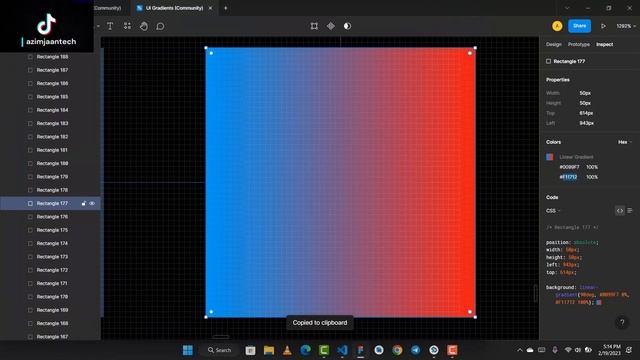Open the tab list chevron in the title bar

coord(567,8)
